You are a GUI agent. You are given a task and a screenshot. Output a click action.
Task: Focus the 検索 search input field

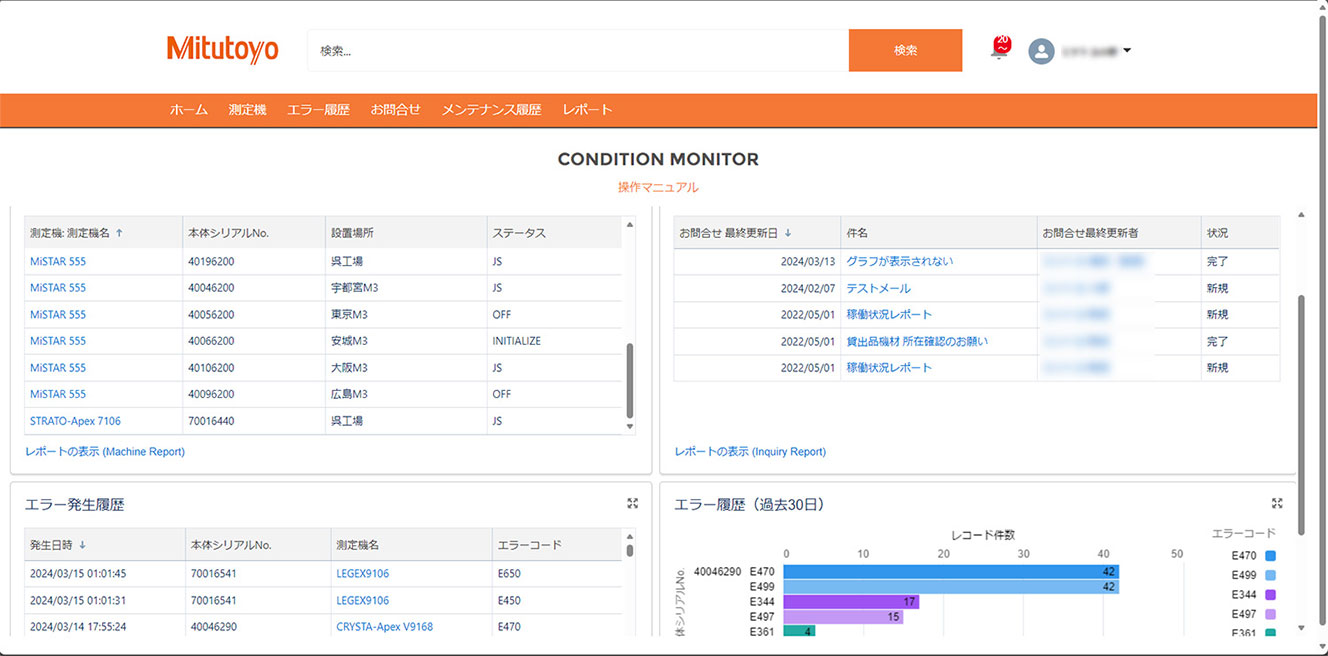(578, 50)
